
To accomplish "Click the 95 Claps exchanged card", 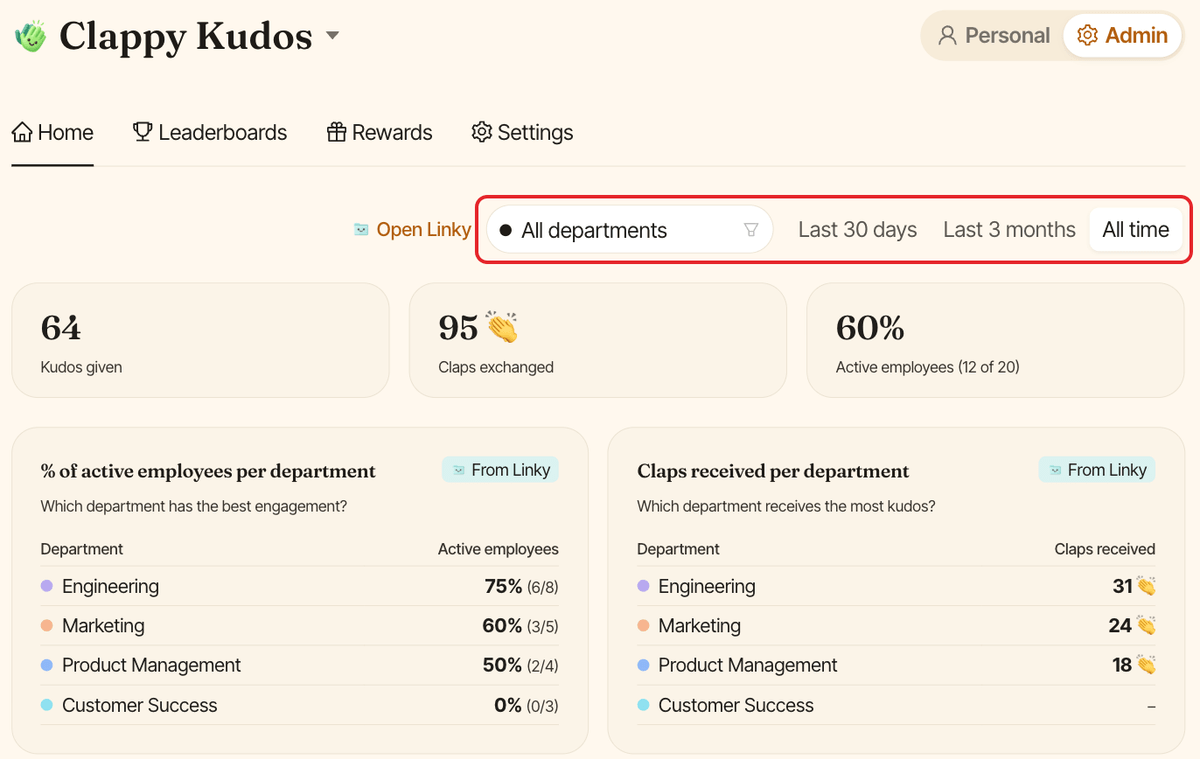I will (598, 340).
